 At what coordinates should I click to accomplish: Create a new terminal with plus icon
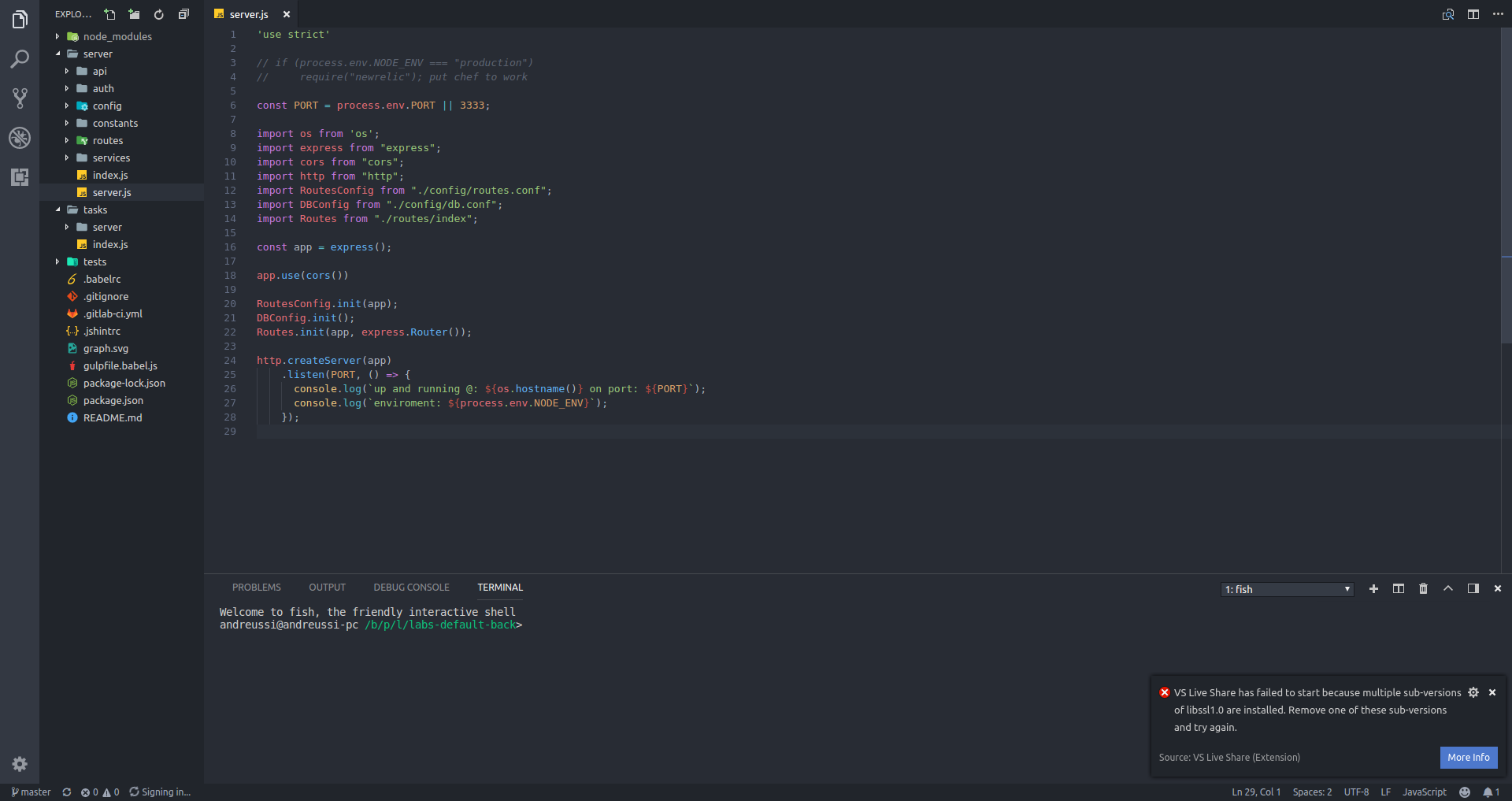[x=1373, y=589]
